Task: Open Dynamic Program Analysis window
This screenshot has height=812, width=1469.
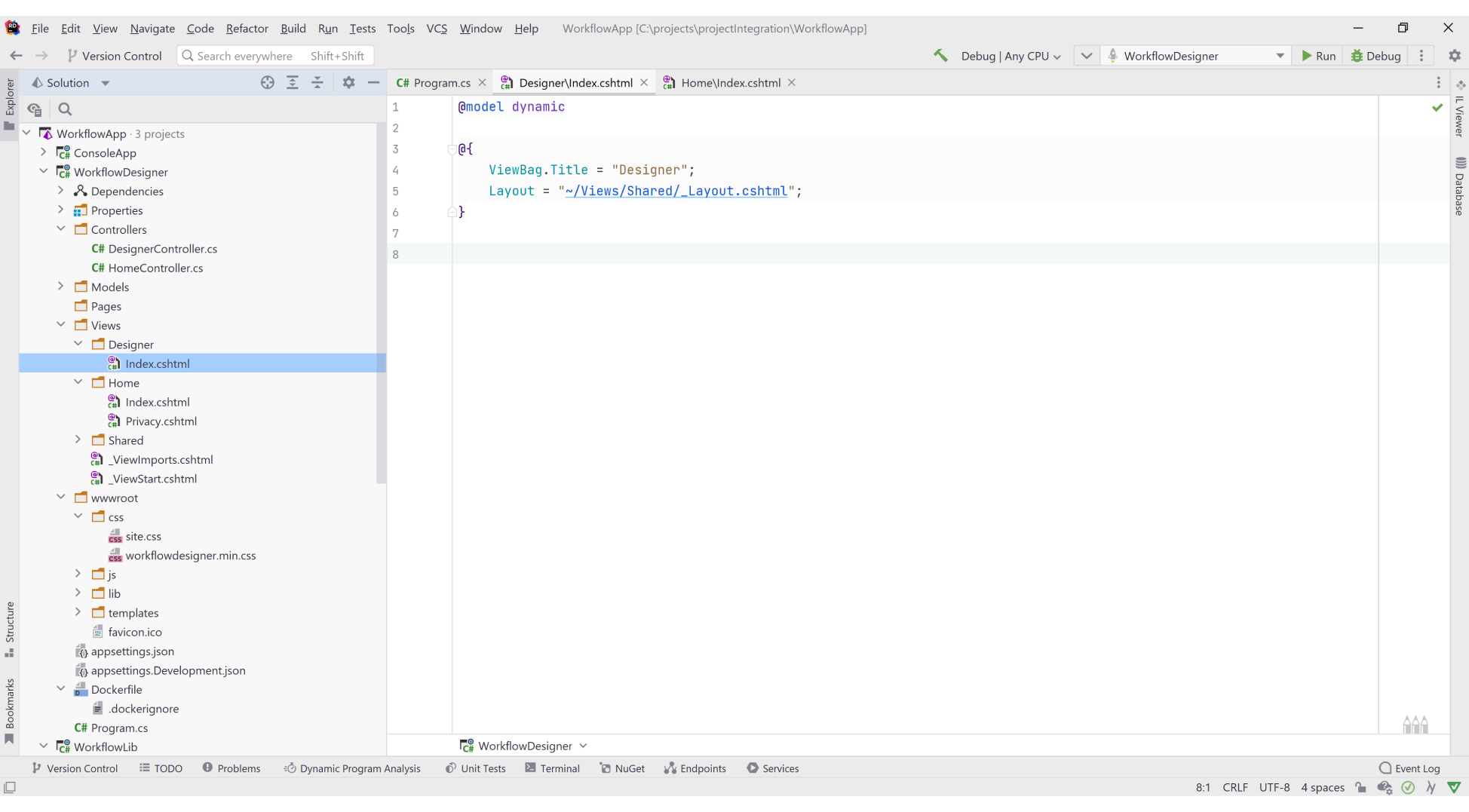Action: 352,768
